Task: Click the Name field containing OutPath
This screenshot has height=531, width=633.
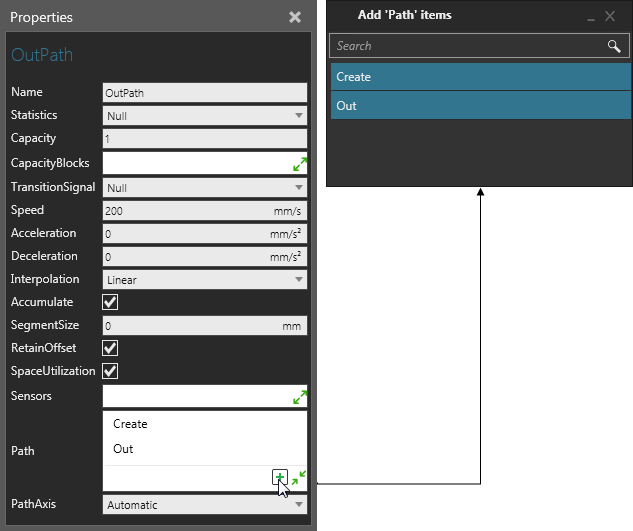Action: (x=205, y=92)
